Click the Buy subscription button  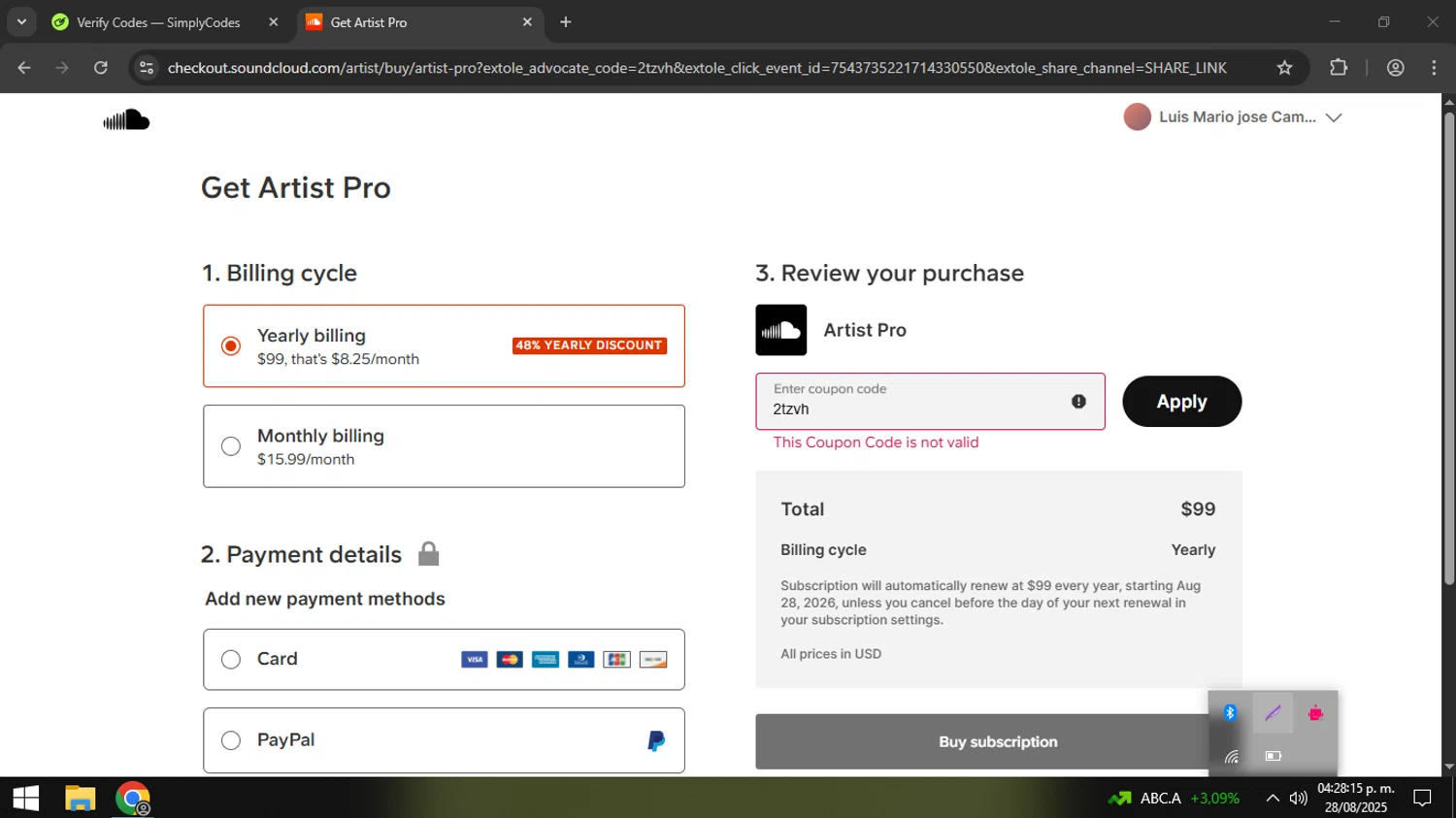(x=998, y=742)
